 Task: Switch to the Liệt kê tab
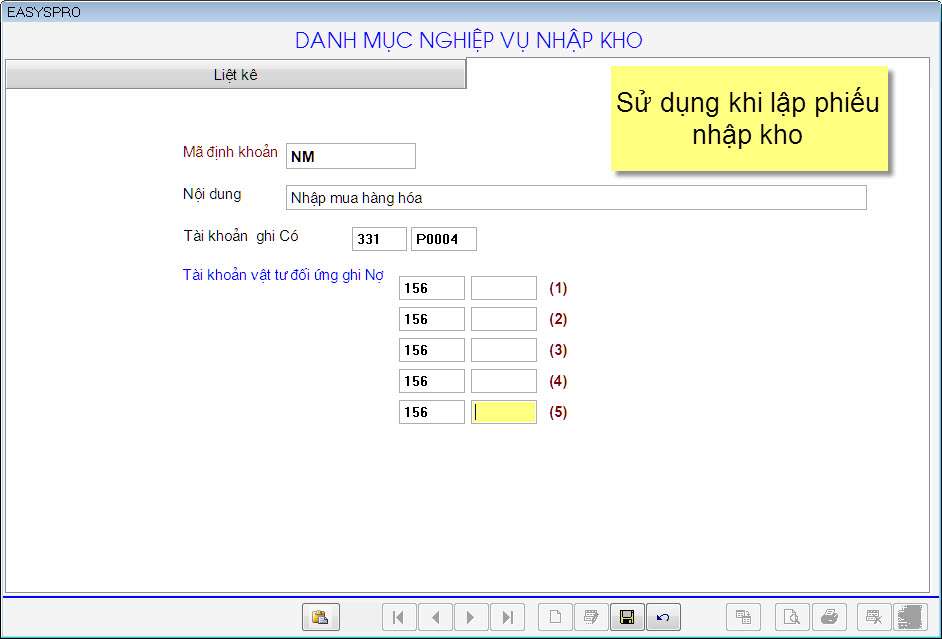pos(236,75)
